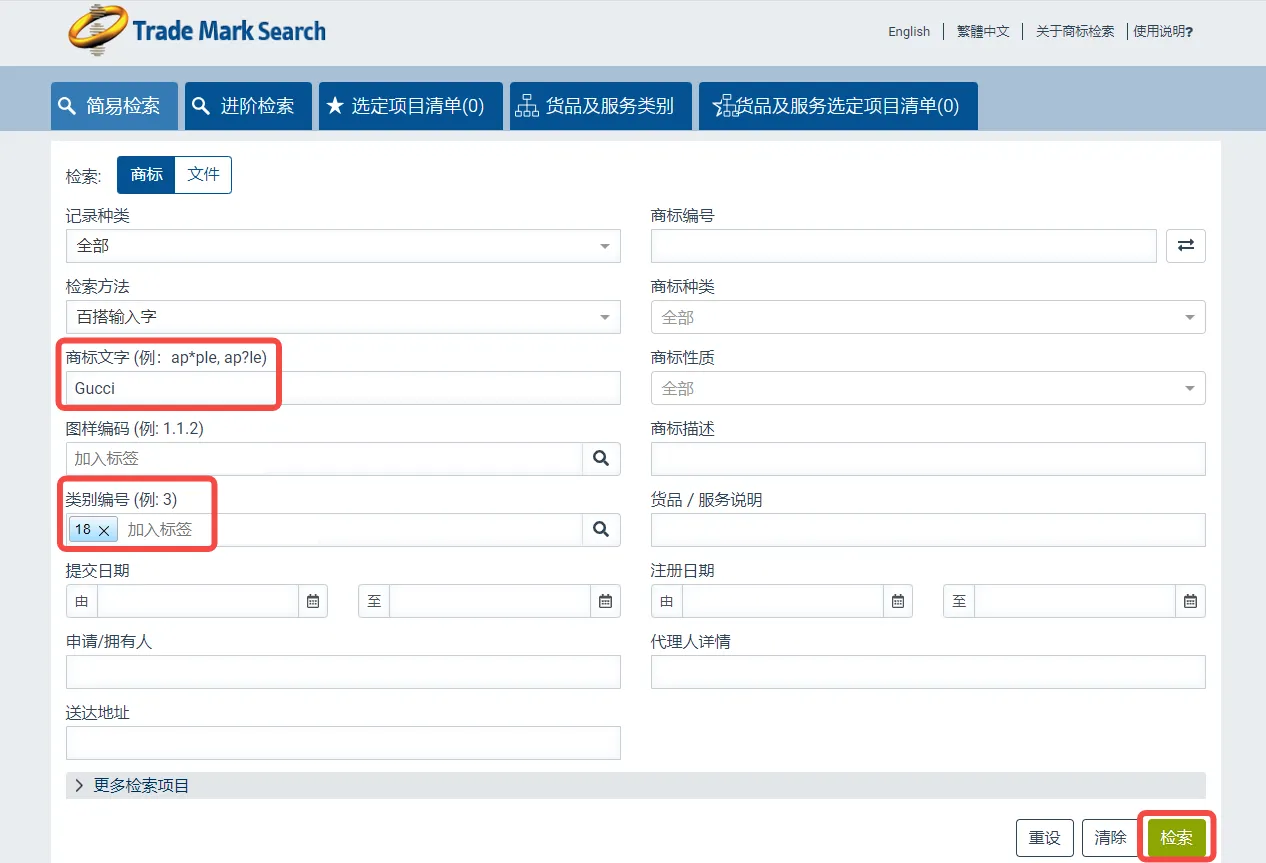Remove the class 18 tag
This screenshot has height=863, width=1266.
tap(104, 530)
